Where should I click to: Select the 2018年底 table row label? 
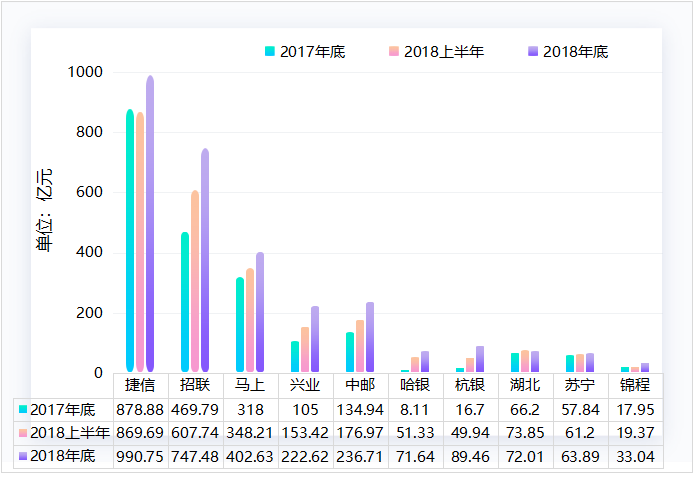63,456
